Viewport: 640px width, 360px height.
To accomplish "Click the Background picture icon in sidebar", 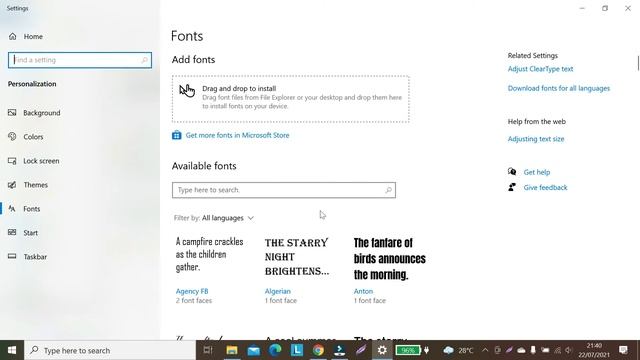I will tap(12, 112).
